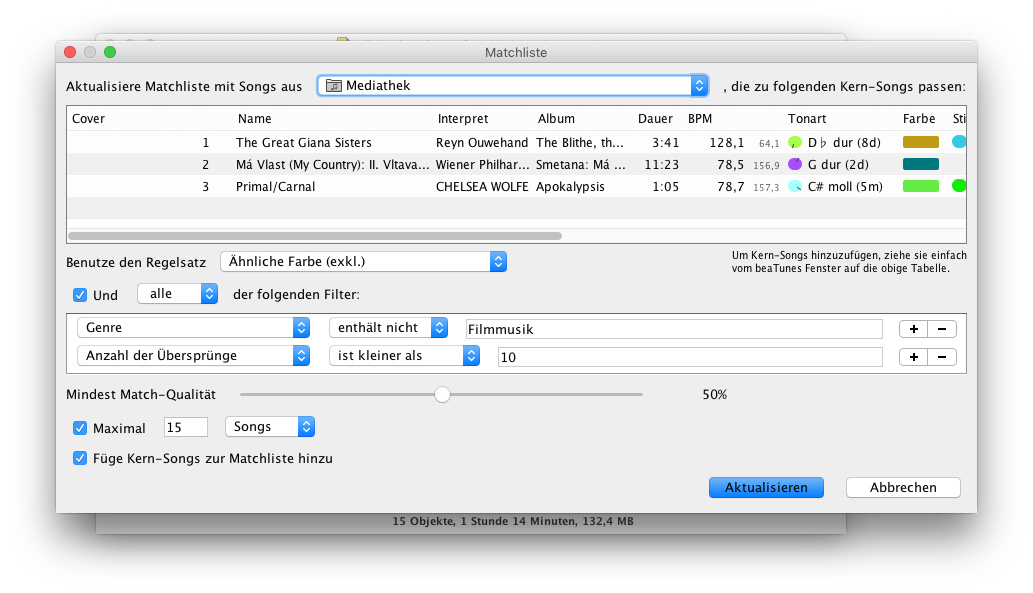Open the enthält nicht condition dropdown

389,328
